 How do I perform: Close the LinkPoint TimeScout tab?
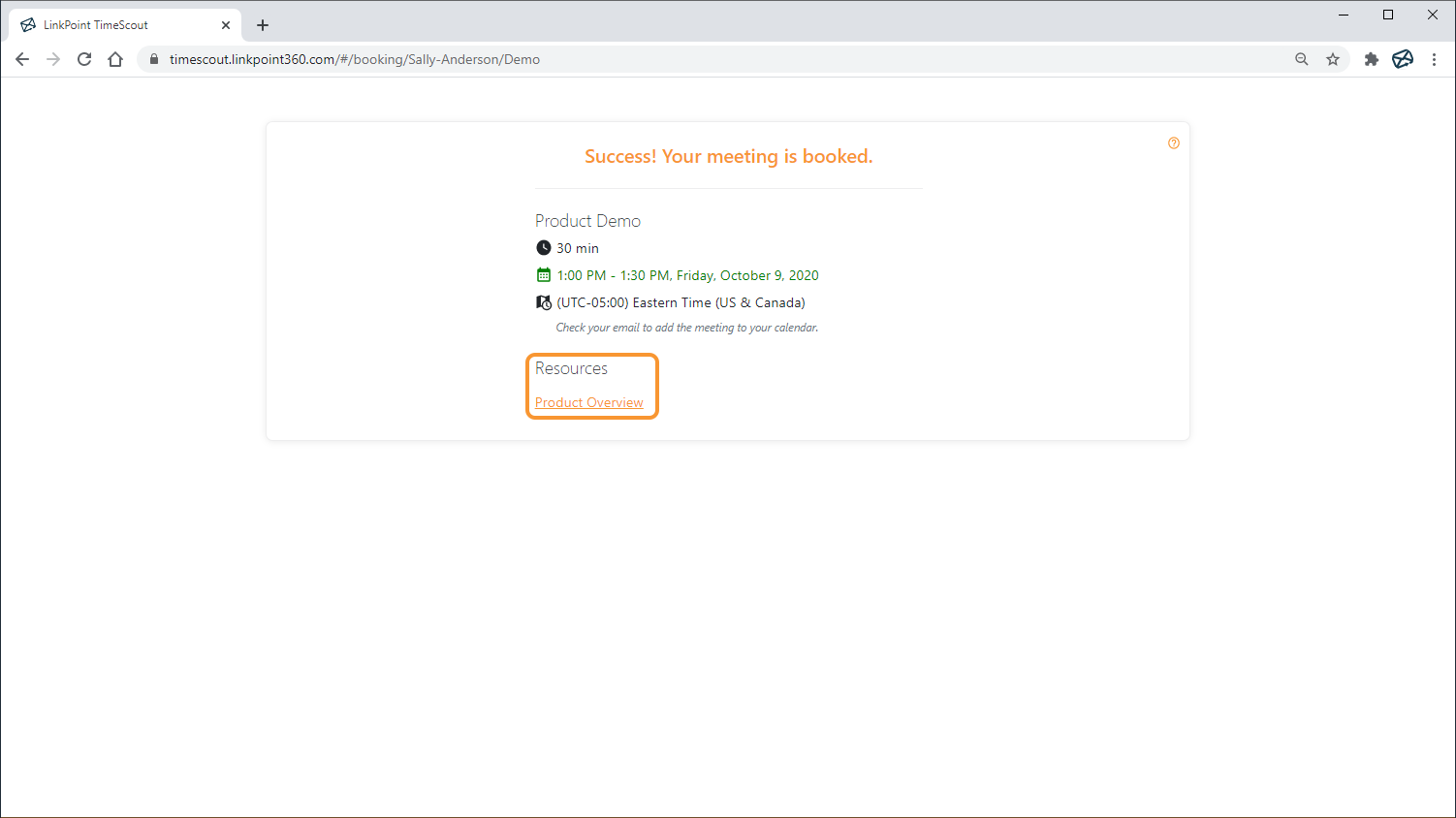226,25
